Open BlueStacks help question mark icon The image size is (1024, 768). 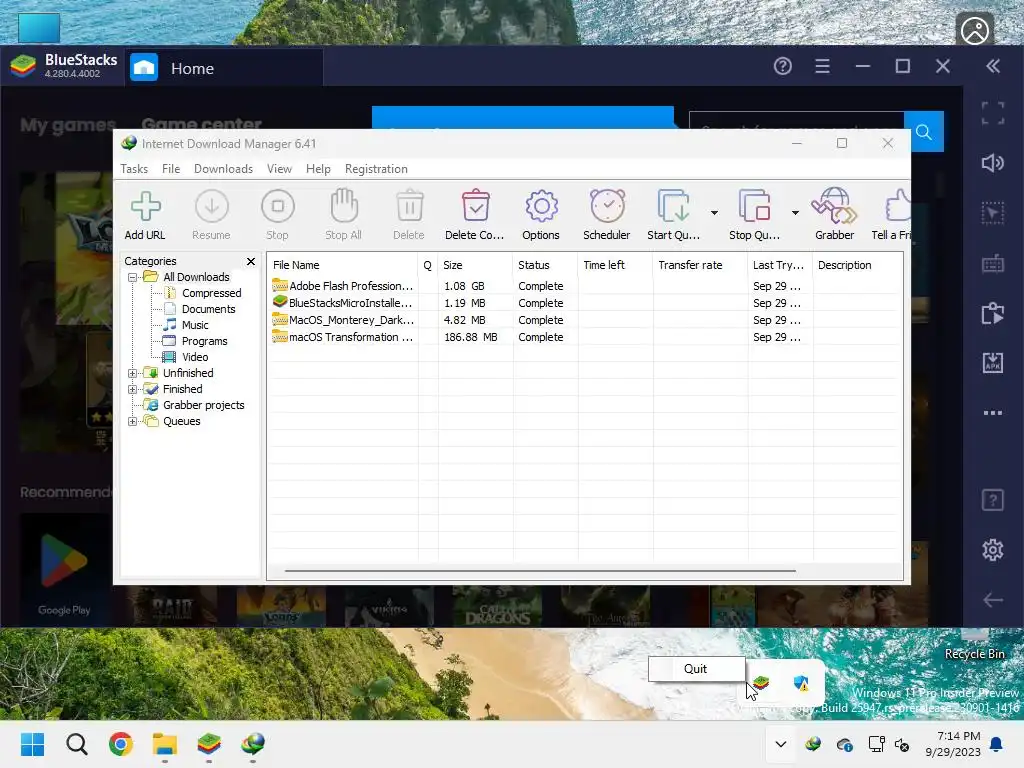[782, 66]
